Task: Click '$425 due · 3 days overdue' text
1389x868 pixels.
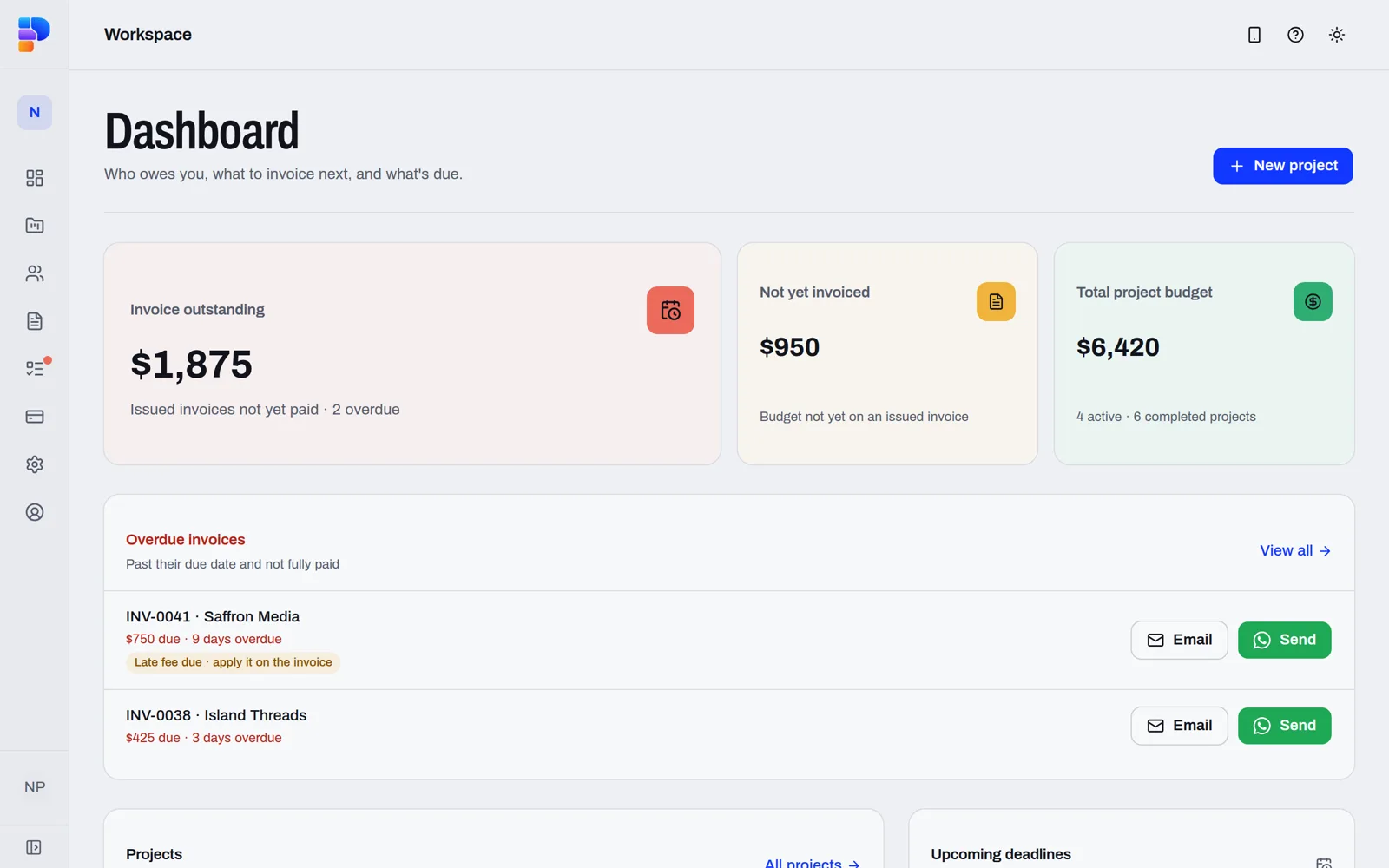Action: (x=203, y=738)
